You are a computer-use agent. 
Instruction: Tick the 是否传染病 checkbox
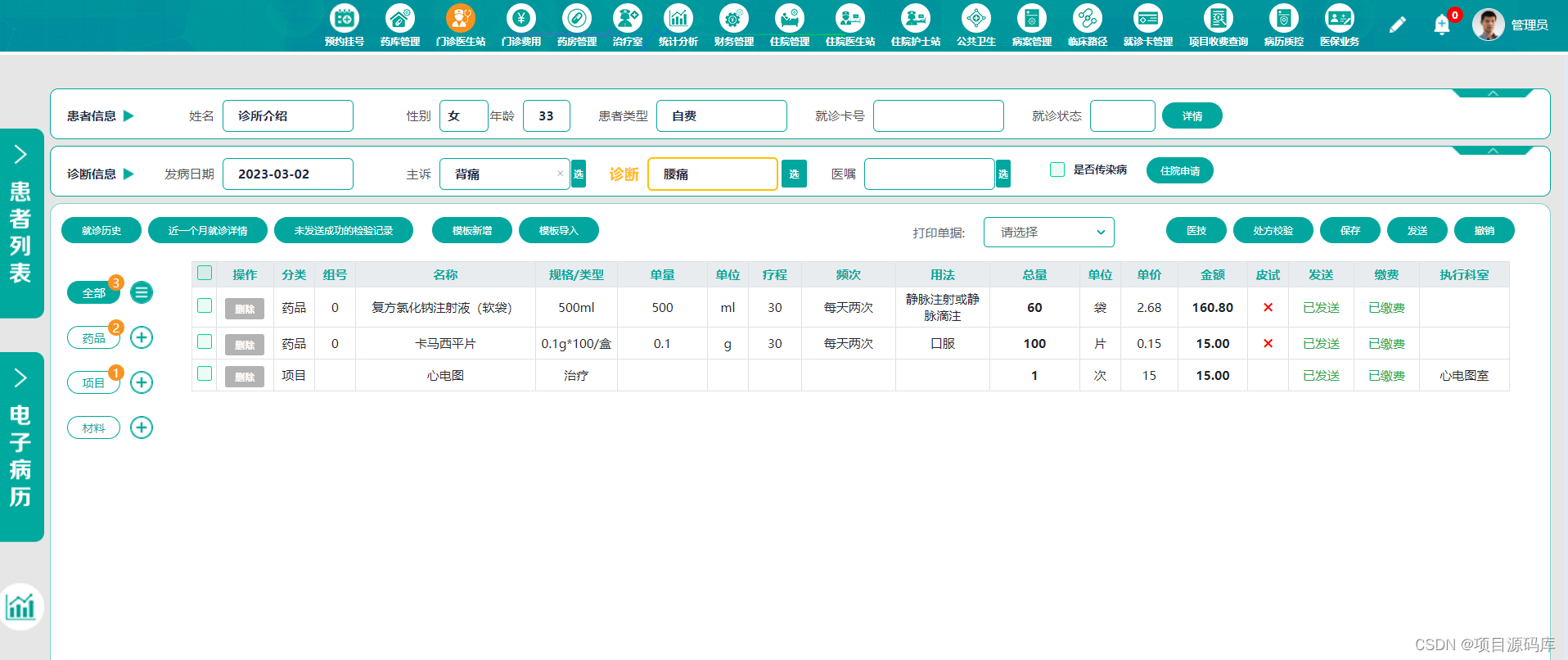(1057, 170)
